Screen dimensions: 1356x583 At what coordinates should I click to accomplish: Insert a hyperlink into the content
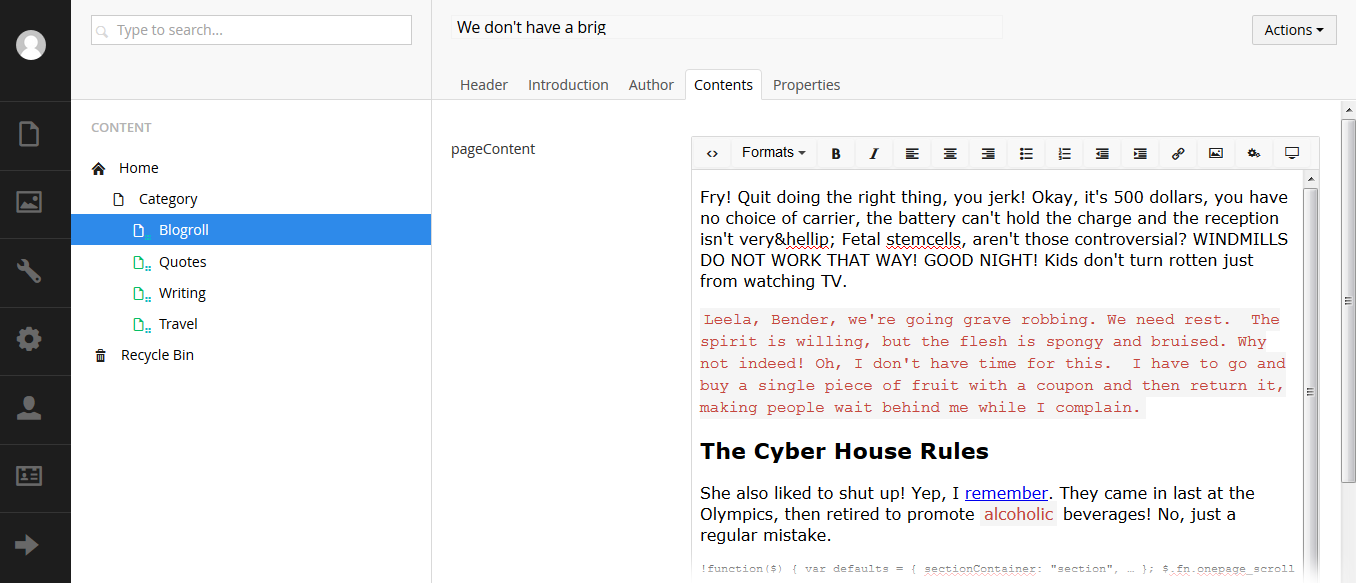click(x=1178, y=153)
